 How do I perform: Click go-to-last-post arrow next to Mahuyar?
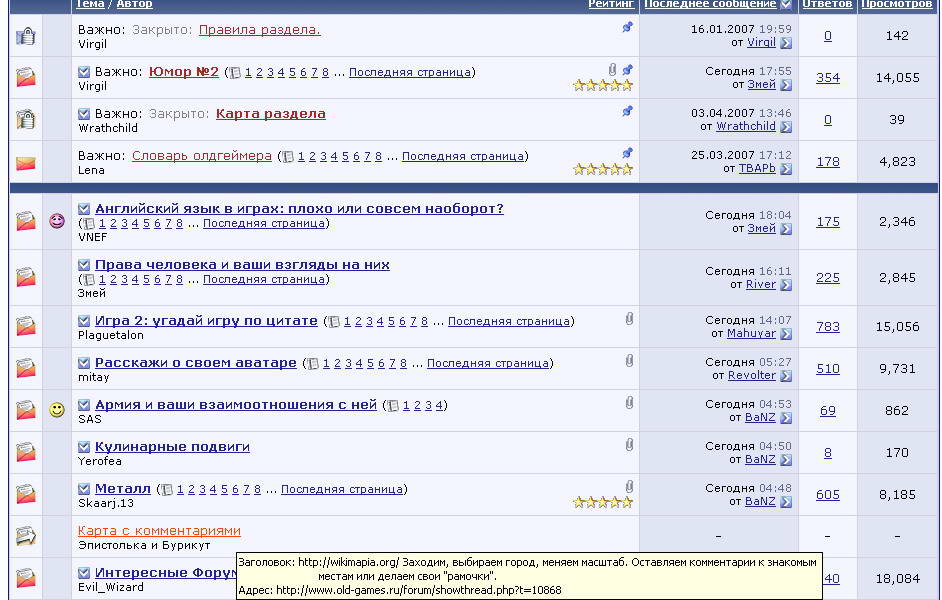786,334
